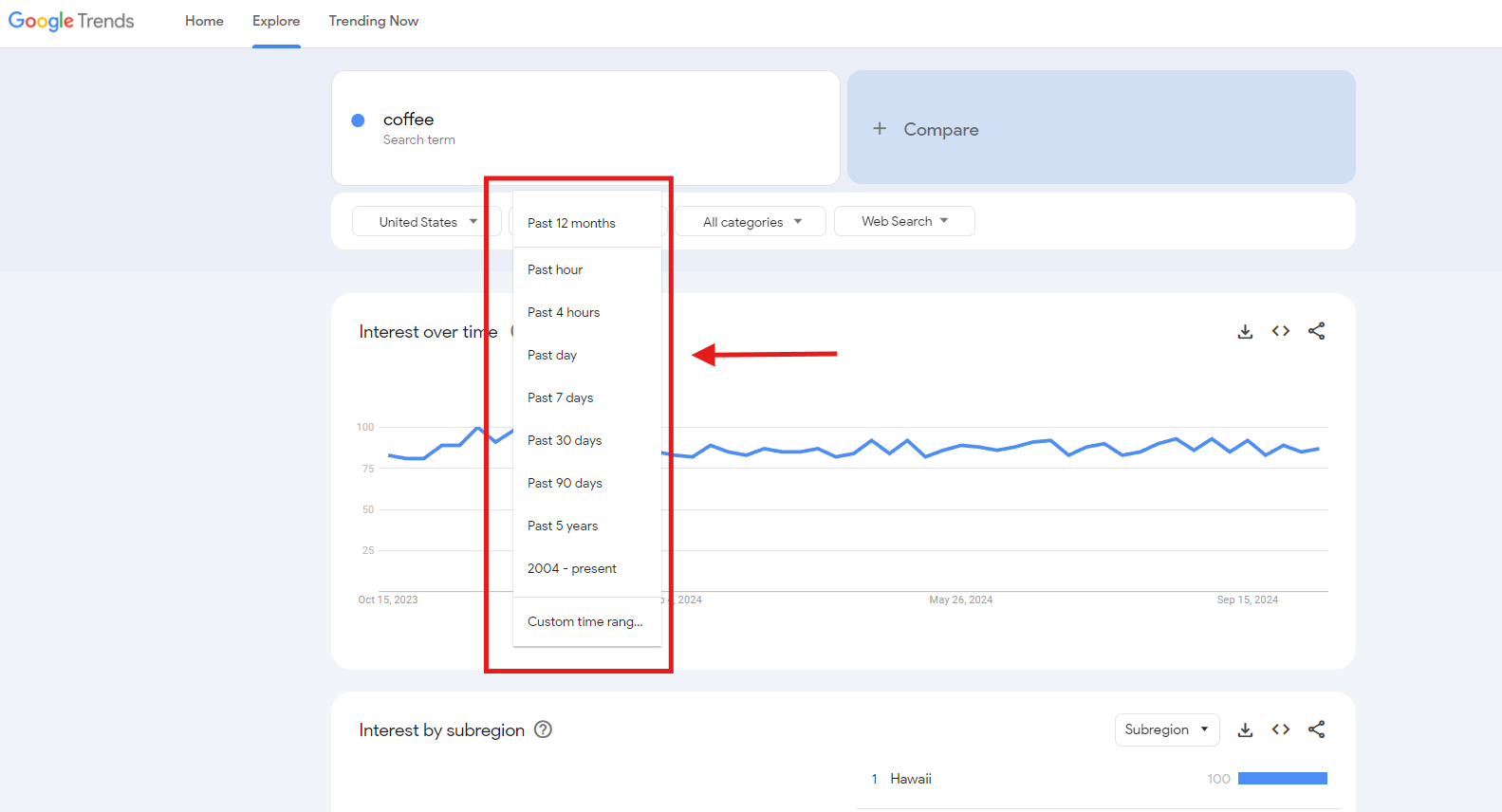Add a comparison term with Compare
Screen dimensions: 1502x812
(x=1101, y=127)
